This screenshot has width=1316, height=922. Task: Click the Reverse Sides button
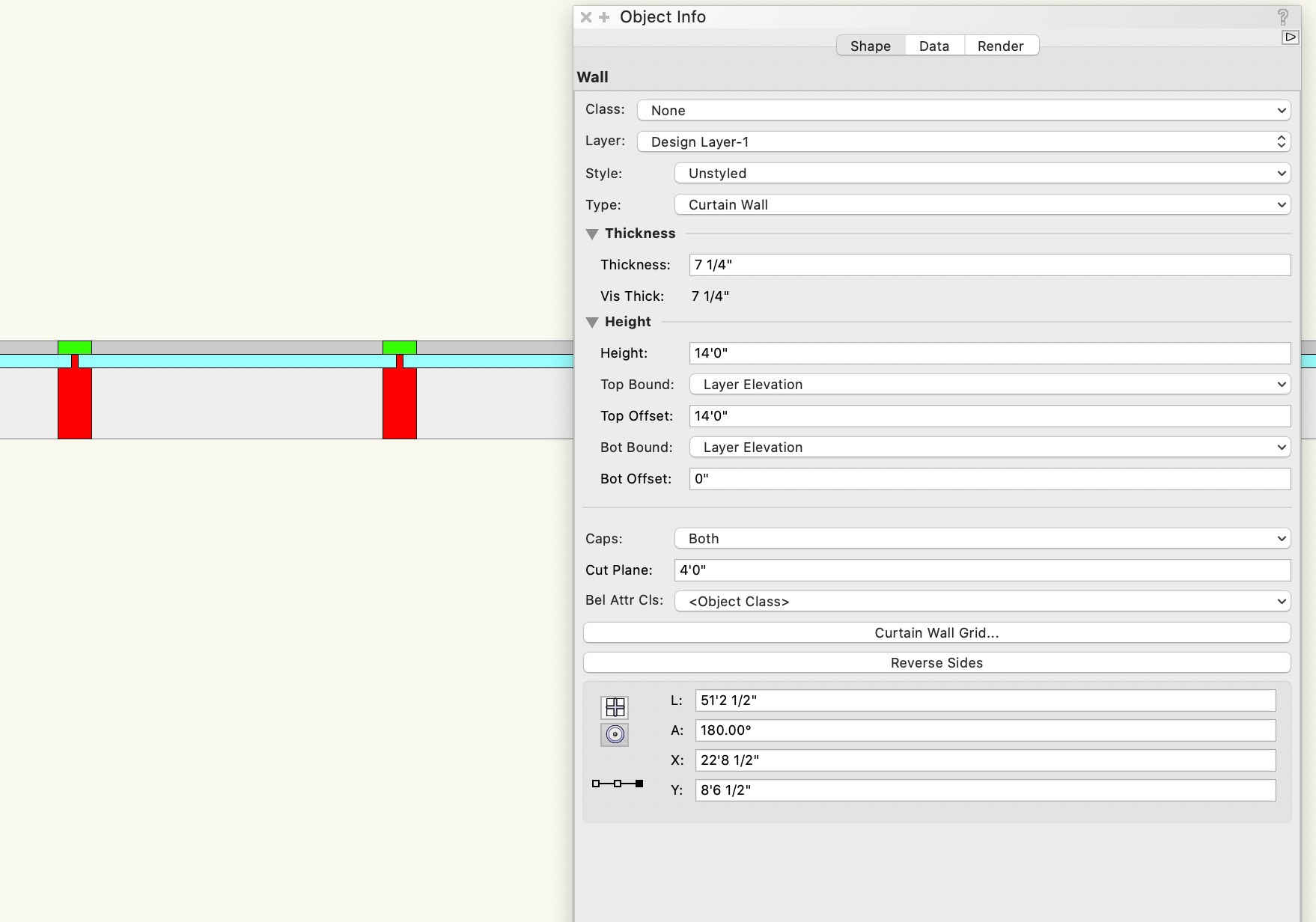[936, 662]
